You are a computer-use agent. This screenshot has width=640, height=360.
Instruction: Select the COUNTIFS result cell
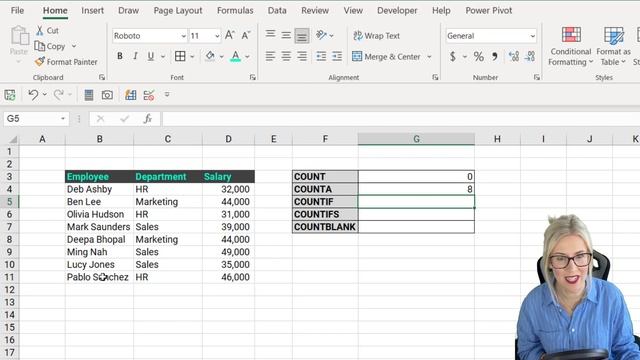416,214
